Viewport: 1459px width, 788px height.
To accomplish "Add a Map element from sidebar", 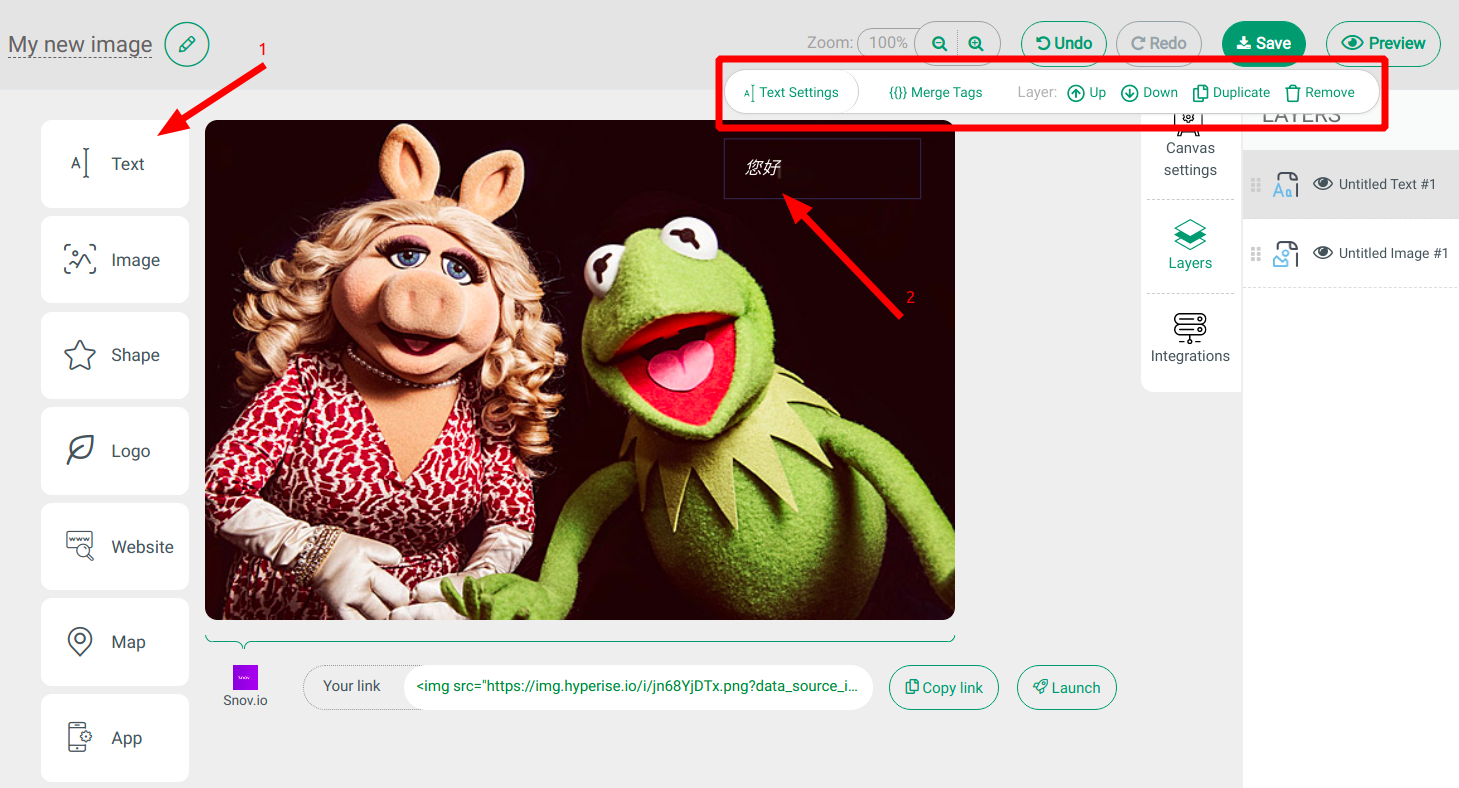I will pos(115,642).
